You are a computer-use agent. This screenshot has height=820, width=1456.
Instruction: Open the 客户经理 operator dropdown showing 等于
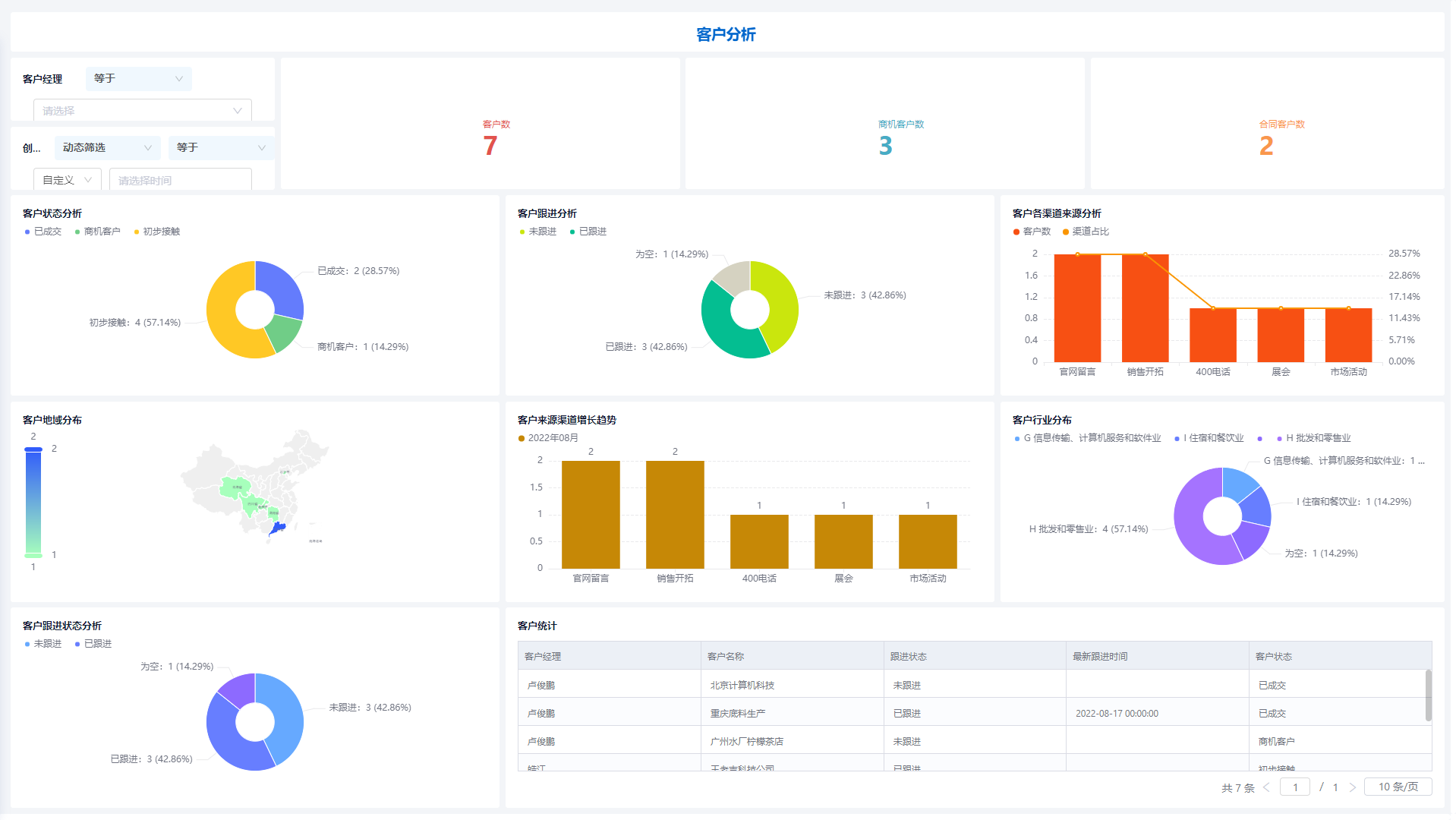point(138,79)
